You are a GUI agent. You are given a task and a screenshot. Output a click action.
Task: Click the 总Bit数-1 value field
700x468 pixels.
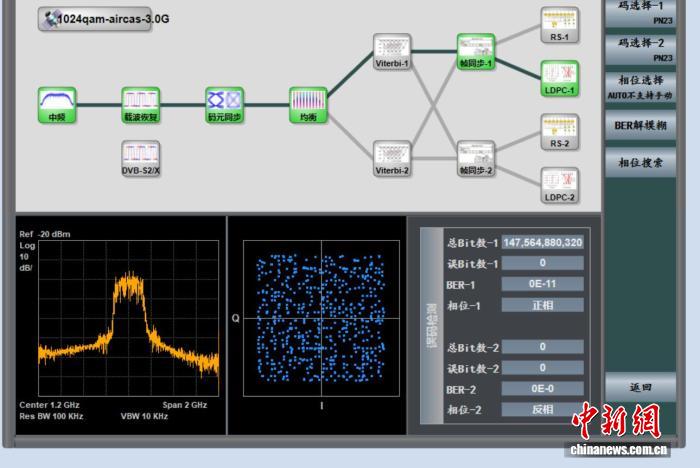543,242
